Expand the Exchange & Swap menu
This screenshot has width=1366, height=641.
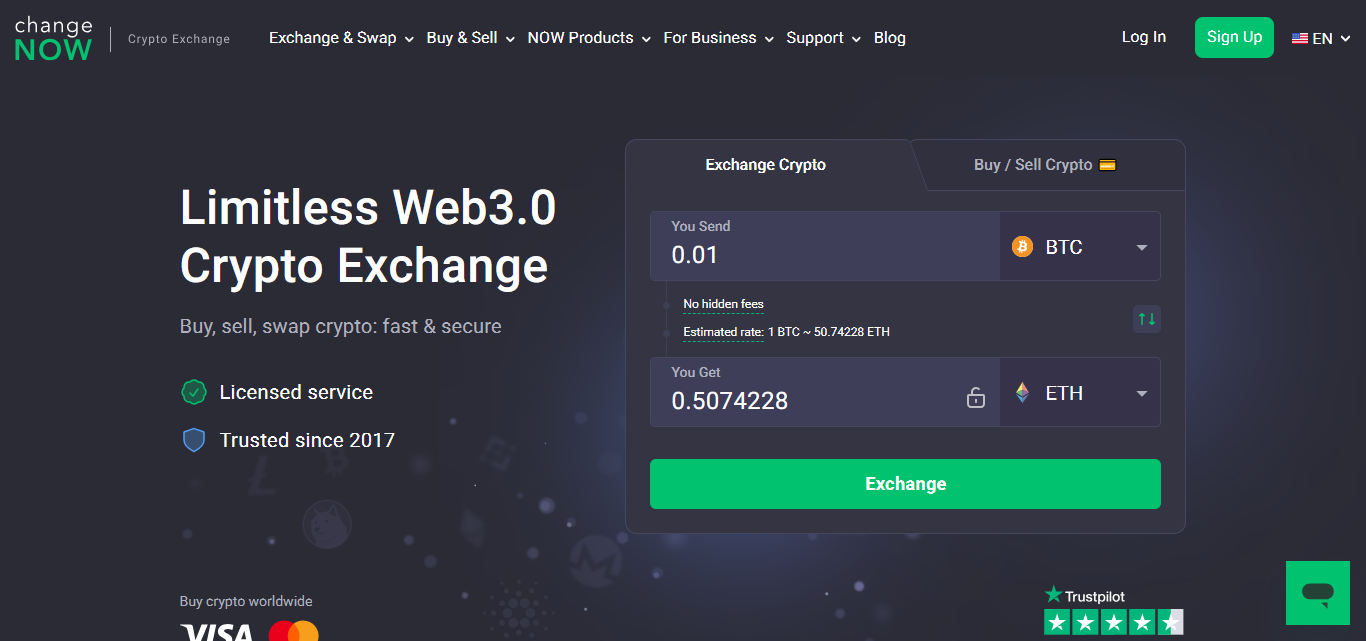341,38
